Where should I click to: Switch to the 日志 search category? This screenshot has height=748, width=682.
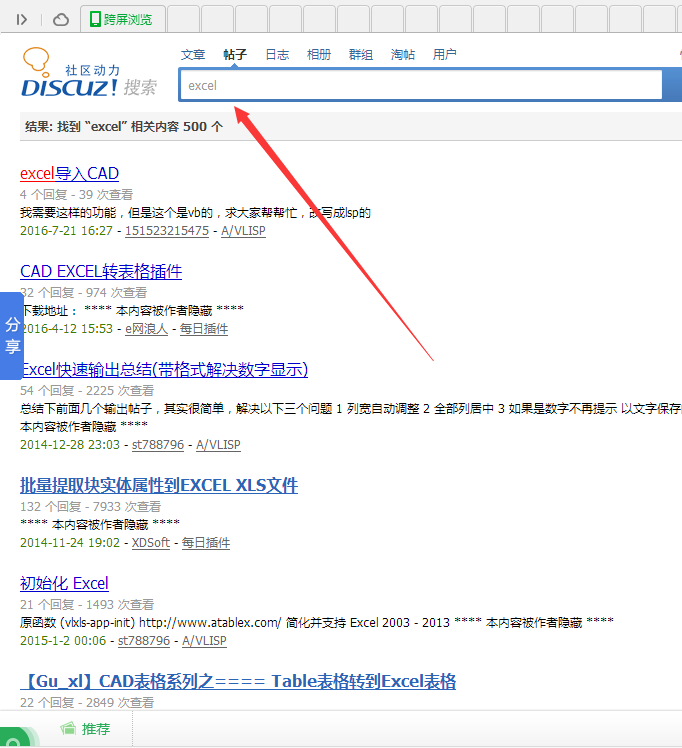(x=277, y=55)
